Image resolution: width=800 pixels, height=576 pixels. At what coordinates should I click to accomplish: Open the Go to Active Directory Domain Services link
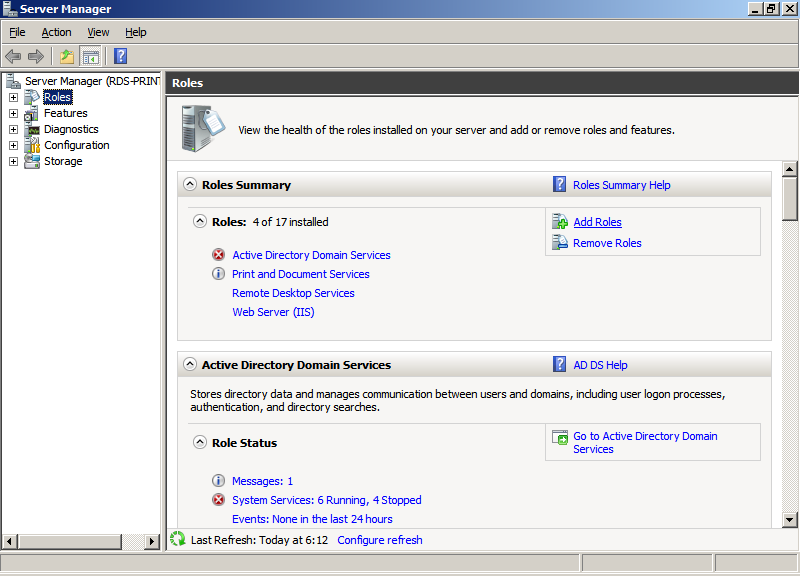click(645, 442)
